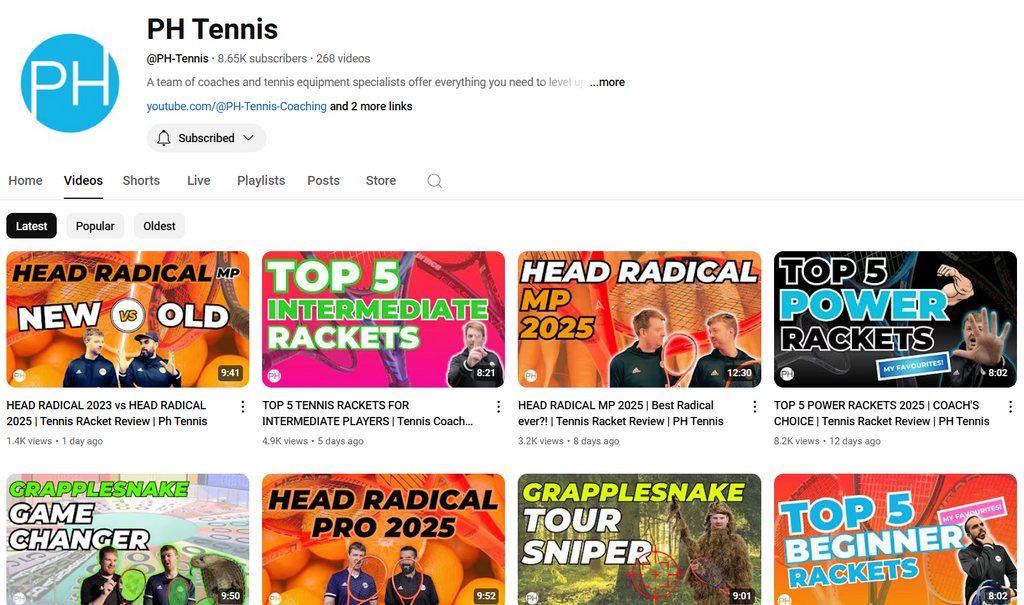Viewport: 1024px width, 605px height.
Task: Play the Top 5 Intermediate Rackets thumbnail
Action: click(383, 319)
